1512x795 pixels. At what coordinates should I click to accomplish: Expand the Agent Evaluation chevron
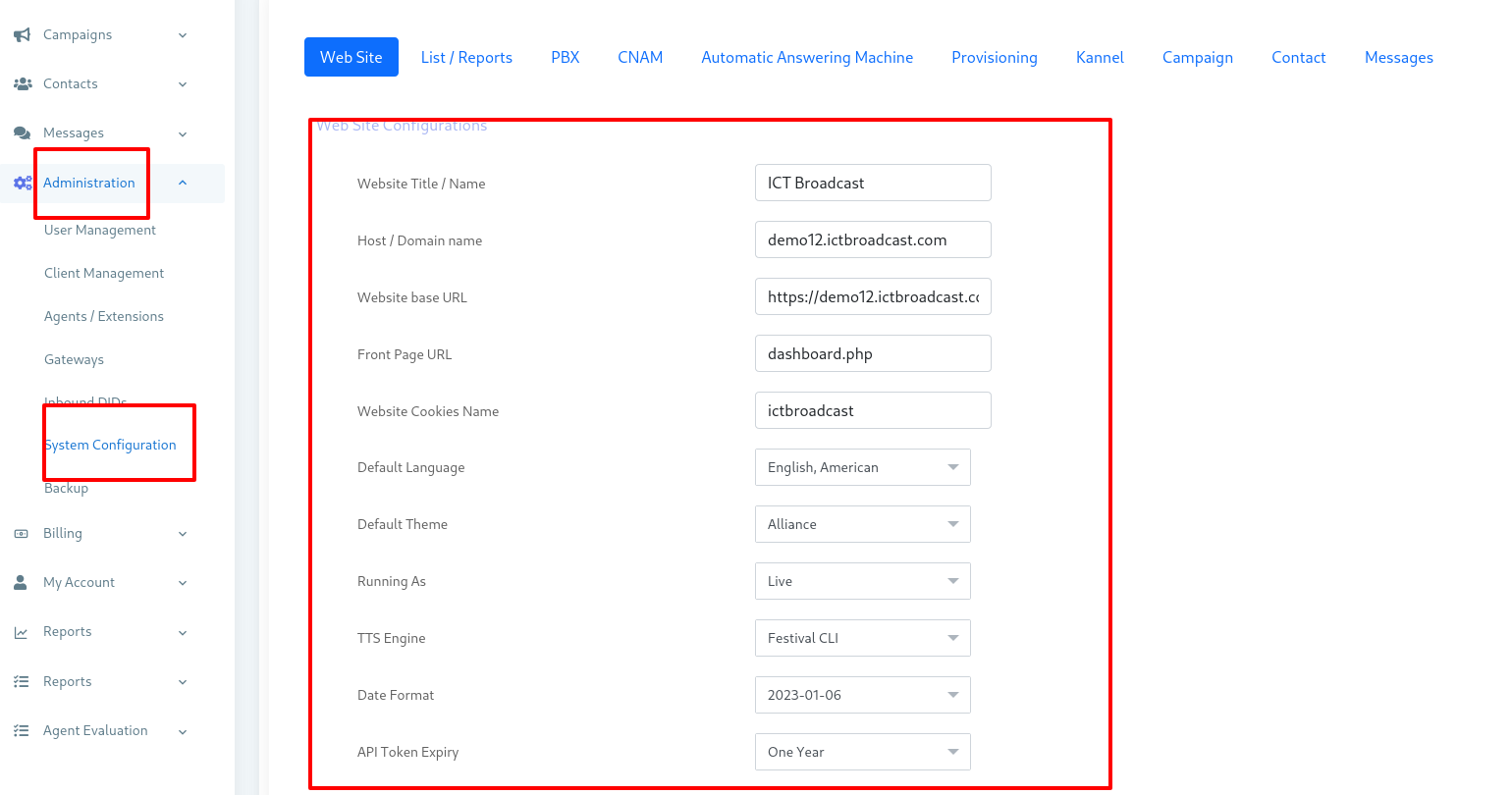pos(183,731)
